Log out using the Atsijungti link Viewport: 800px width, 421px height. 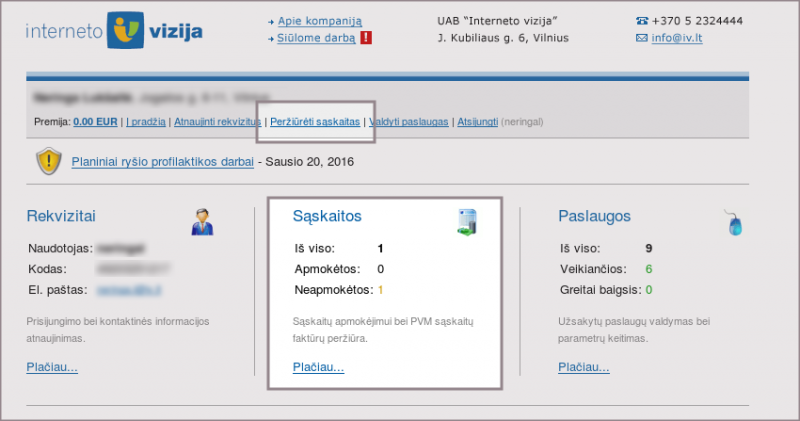click(477, 122)
